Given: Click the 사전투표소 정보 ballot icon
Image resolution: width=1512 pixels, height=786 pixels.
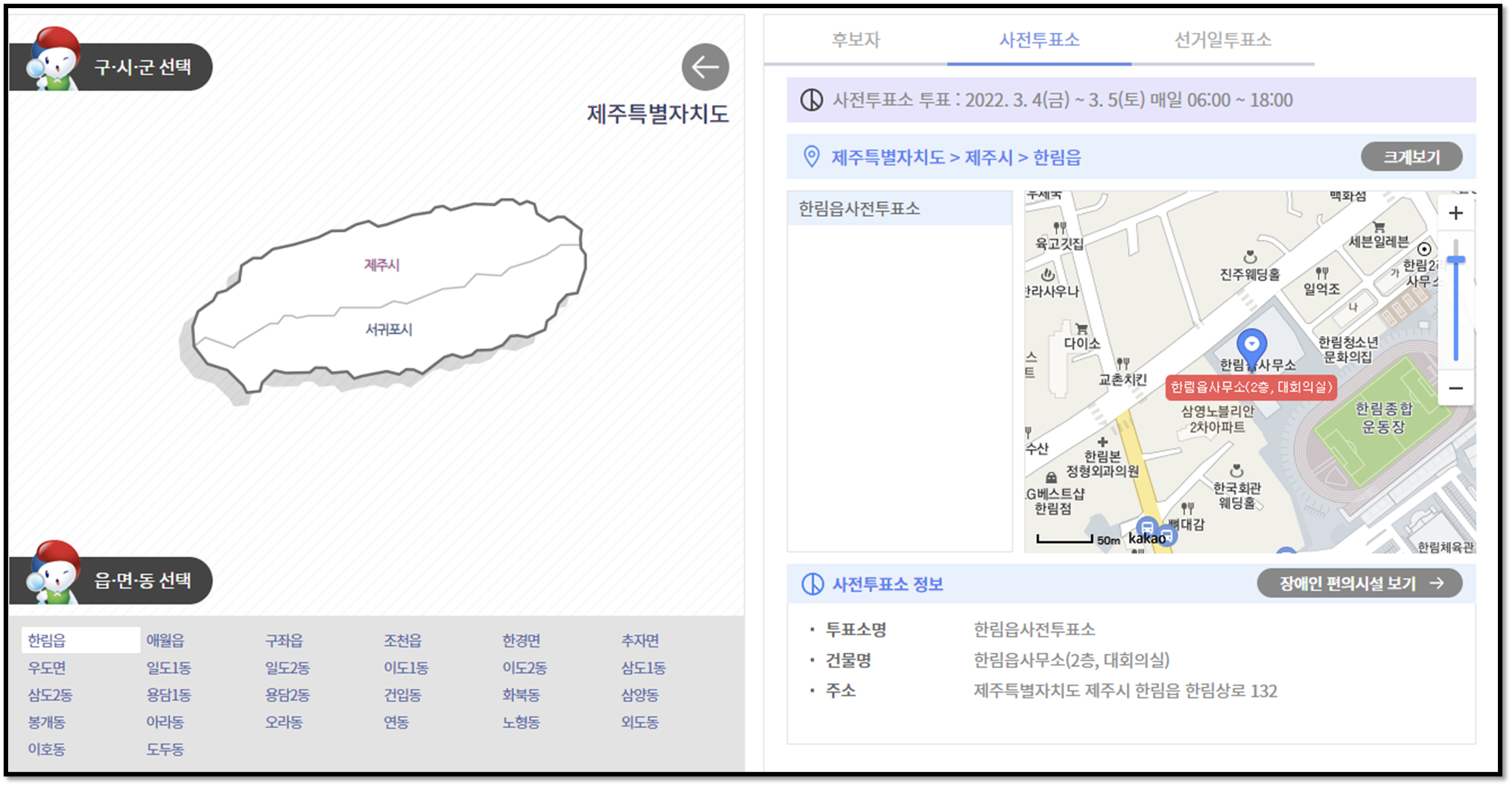Looking at the screenshot, I should pyautogui.click(x=811, y=583).
